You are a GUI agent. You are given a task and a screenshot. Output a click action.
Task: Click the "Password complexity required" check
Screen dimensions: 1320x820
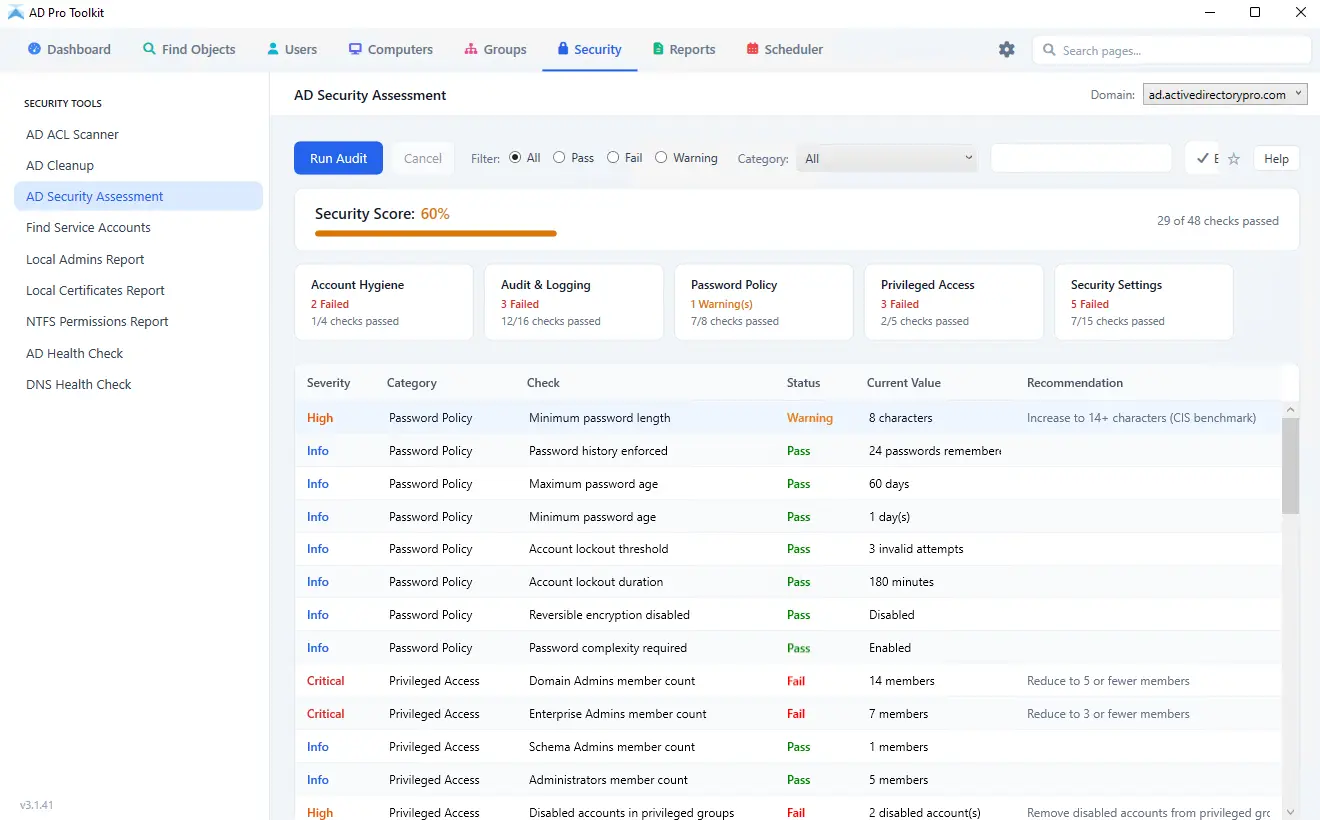click(608, 648)
